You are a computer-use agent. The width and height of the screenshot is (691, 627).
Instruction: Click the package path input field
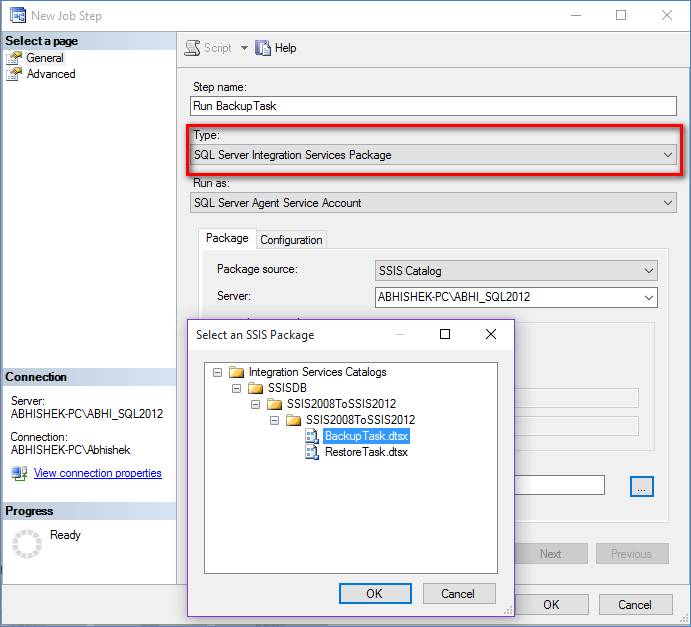(559, 485)
